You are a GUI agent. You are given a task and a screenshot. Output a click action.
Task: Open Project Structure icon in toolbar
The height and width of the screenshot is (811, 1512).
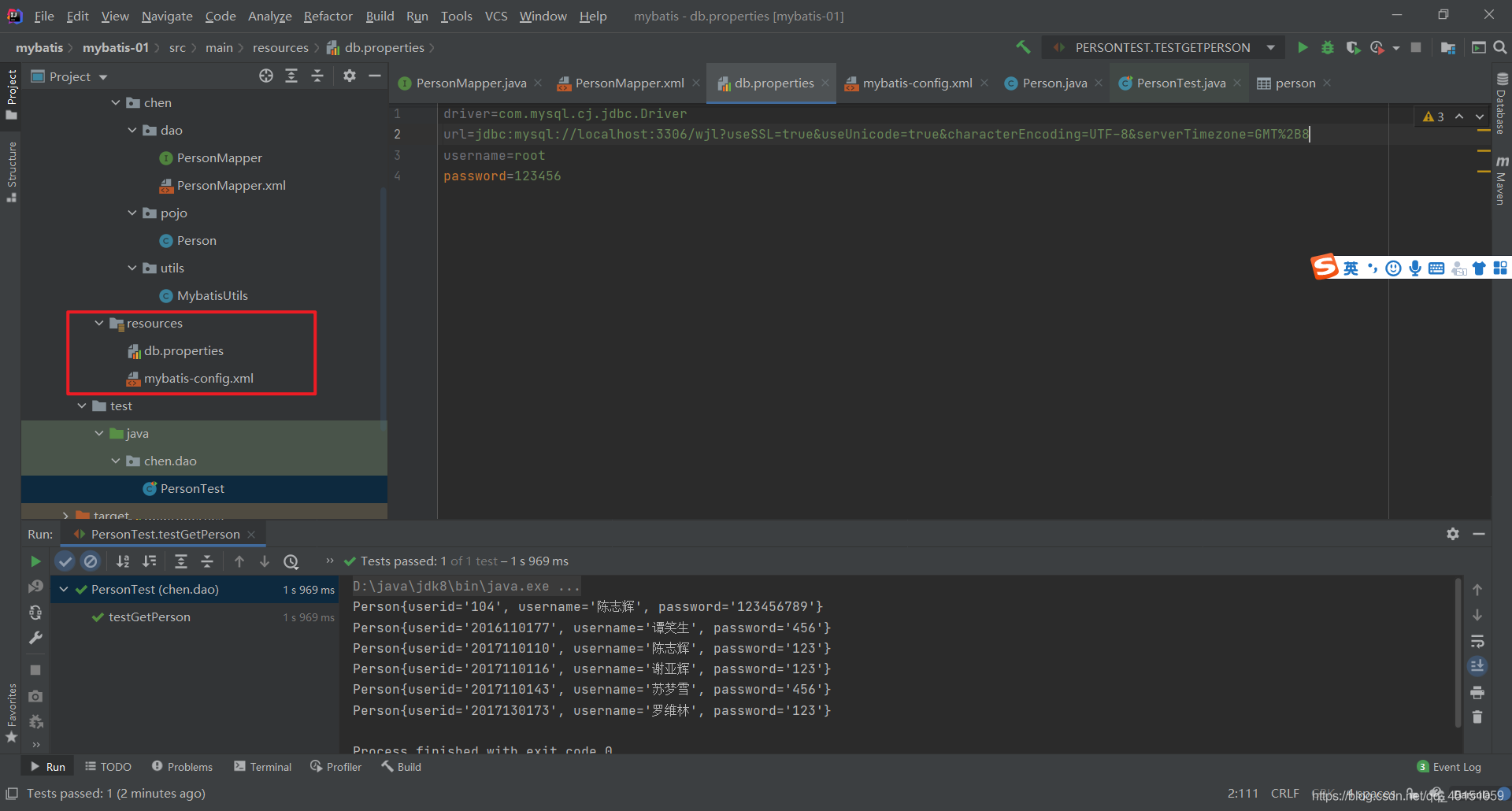click(x=1447, y=47)
